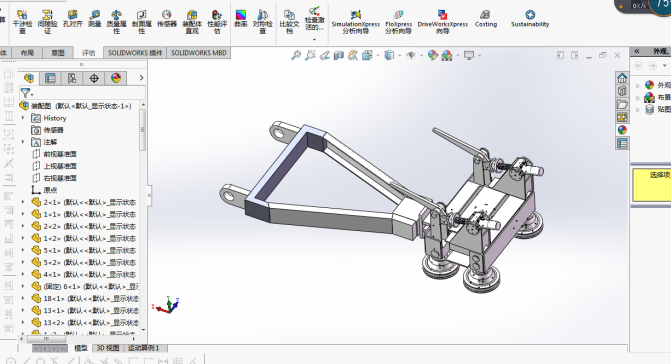Switch to 模型 (Model) bottom tab
This screenshot has width=671, height=364.
[80, 348]
